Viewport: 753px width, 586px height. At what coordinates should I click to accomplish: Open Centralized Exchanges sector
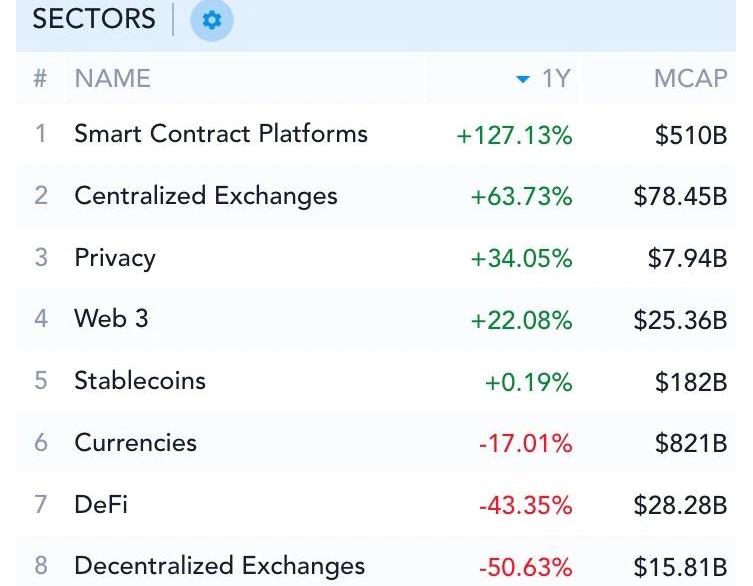click(x=205, y=196)
